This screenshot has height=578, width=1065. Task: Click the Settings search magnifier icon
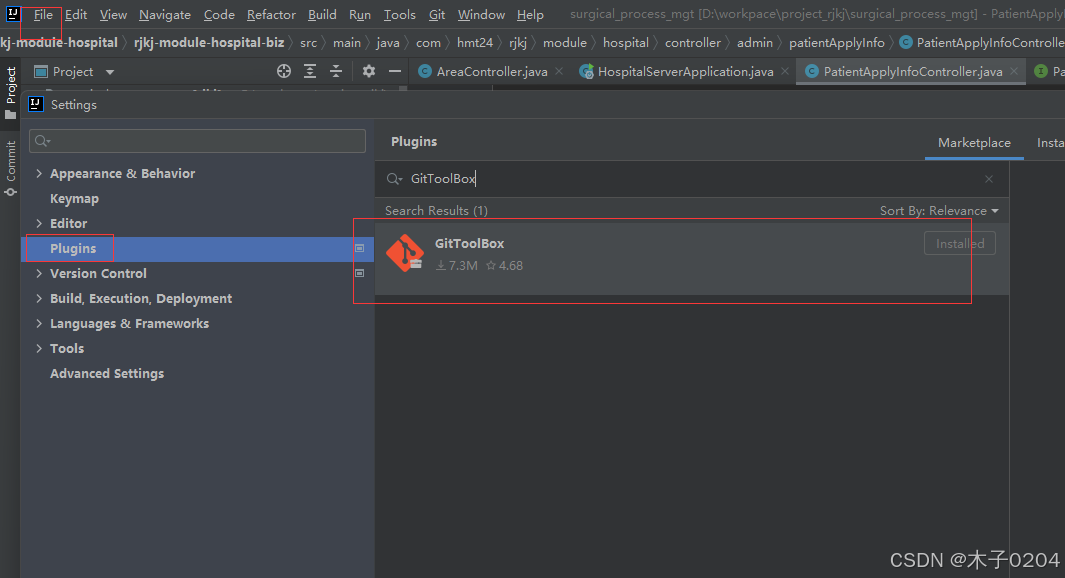point(42,141)
